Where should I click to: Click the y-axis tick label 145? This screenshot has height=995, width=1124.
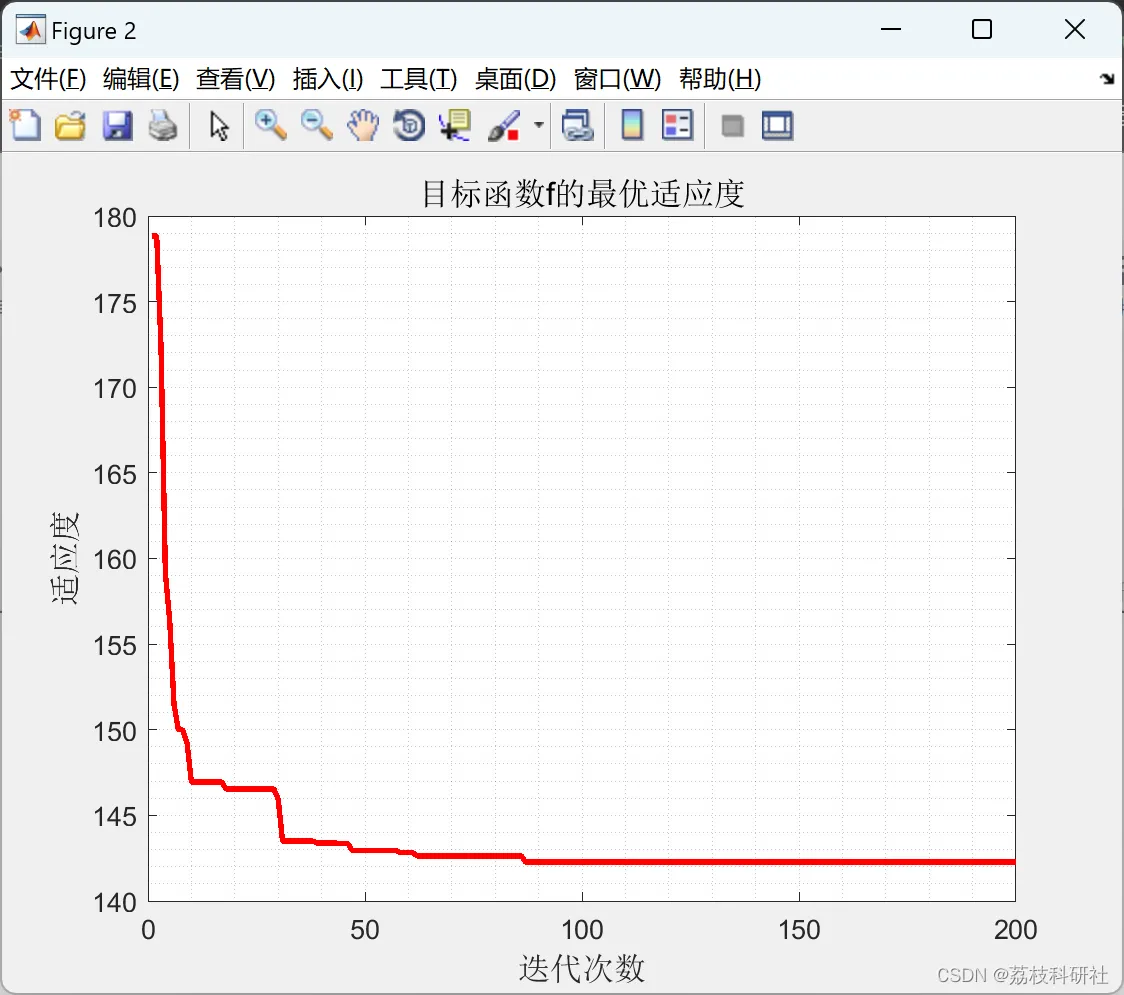pos(115,817)
